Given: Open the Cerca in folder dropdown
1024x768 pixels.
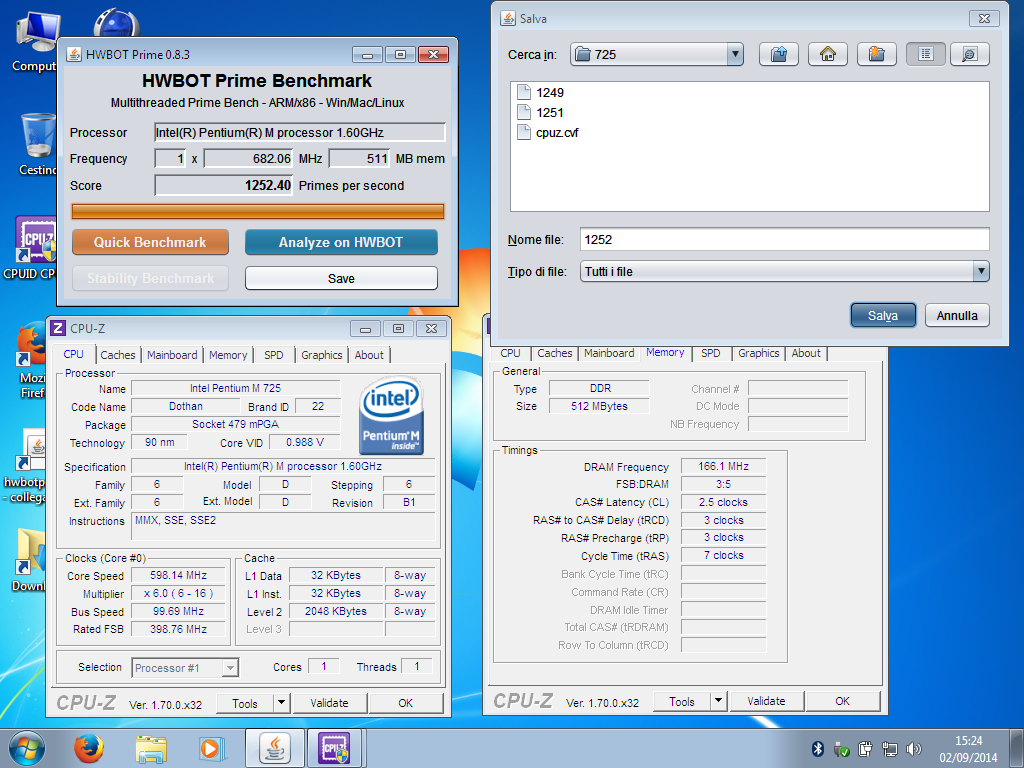Looking at the screenshot, I should pos(735,54).
